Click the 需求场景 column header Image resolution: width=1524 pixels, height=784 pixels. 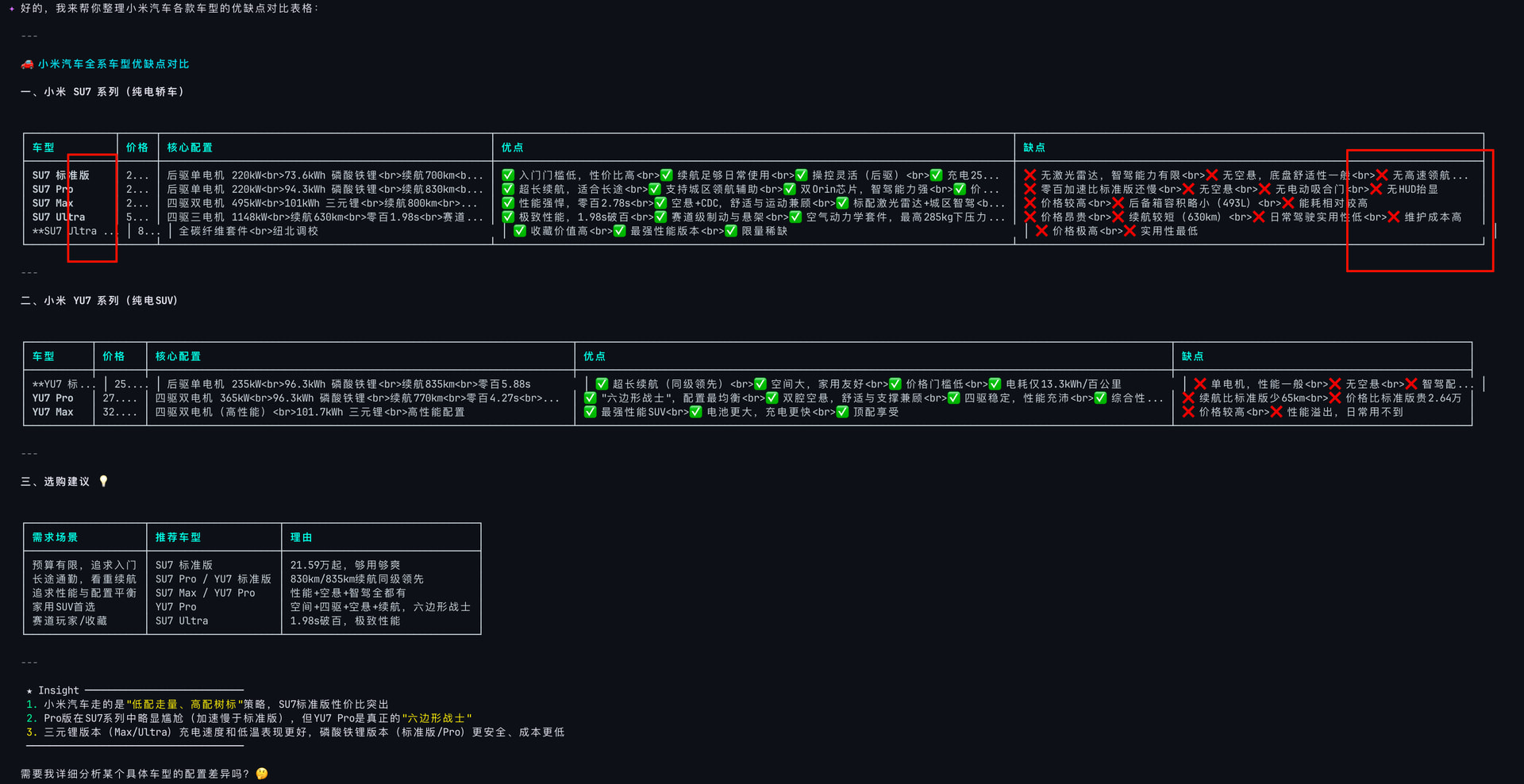click(56, 537)
